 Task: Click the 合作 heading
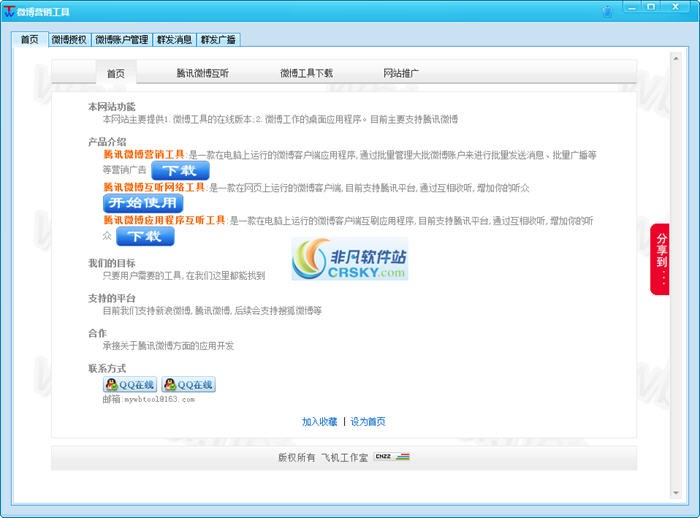click(x=97, y=333)
